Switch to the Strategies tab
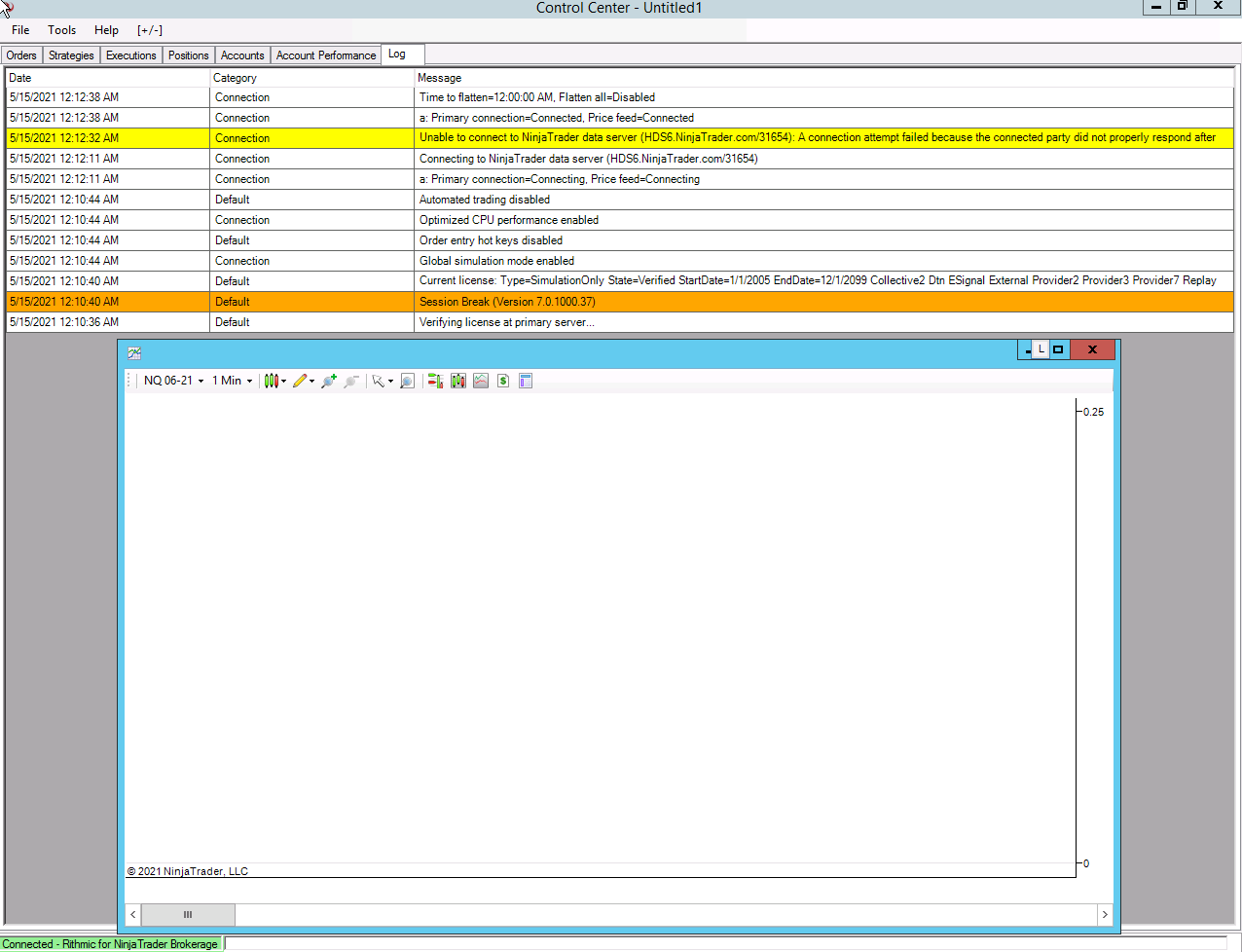 click(x=71, y=55)
